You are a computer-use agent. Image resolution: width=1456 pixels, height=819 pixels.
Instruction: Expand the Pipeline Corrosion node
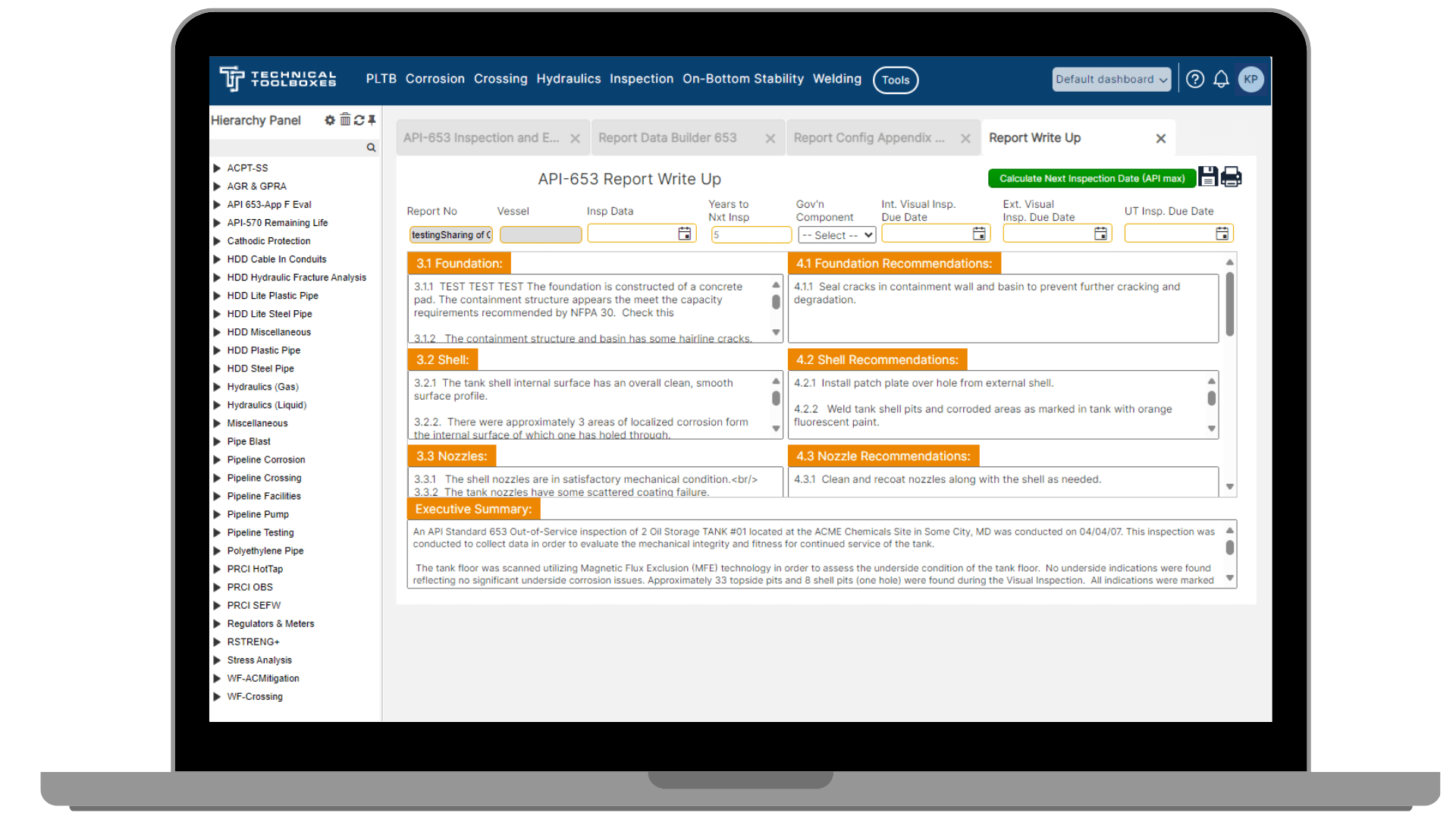coord(217,460)
